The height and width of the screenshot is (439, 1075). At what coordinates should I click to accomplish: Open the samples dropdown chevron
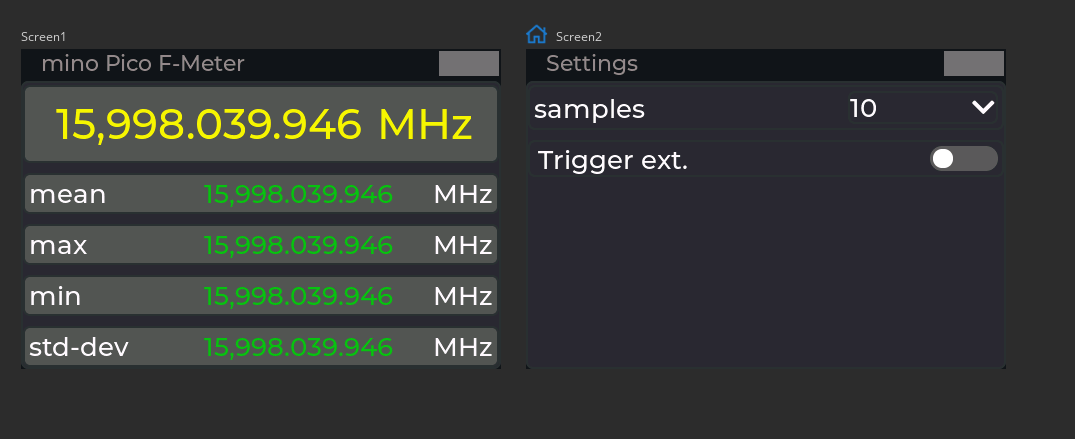click(982, 108)
